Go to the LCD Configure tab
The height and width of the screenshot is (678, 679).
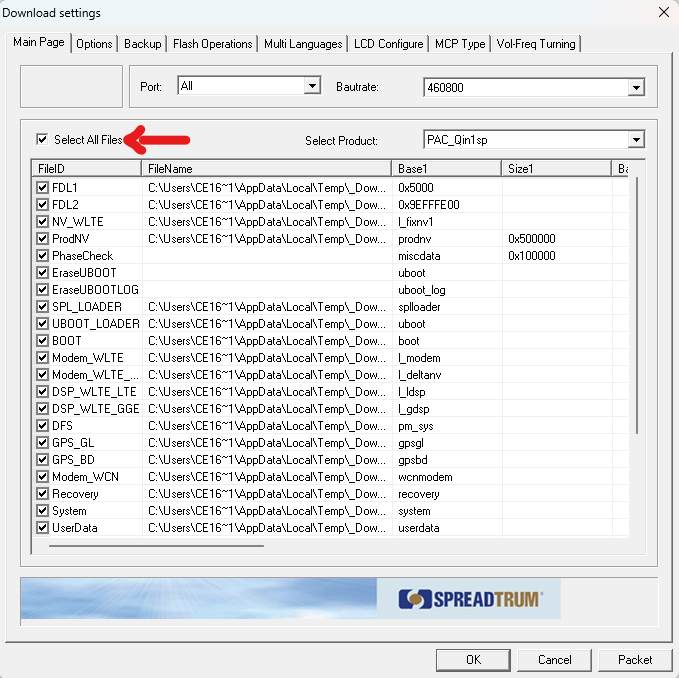[x=387, y=44]
